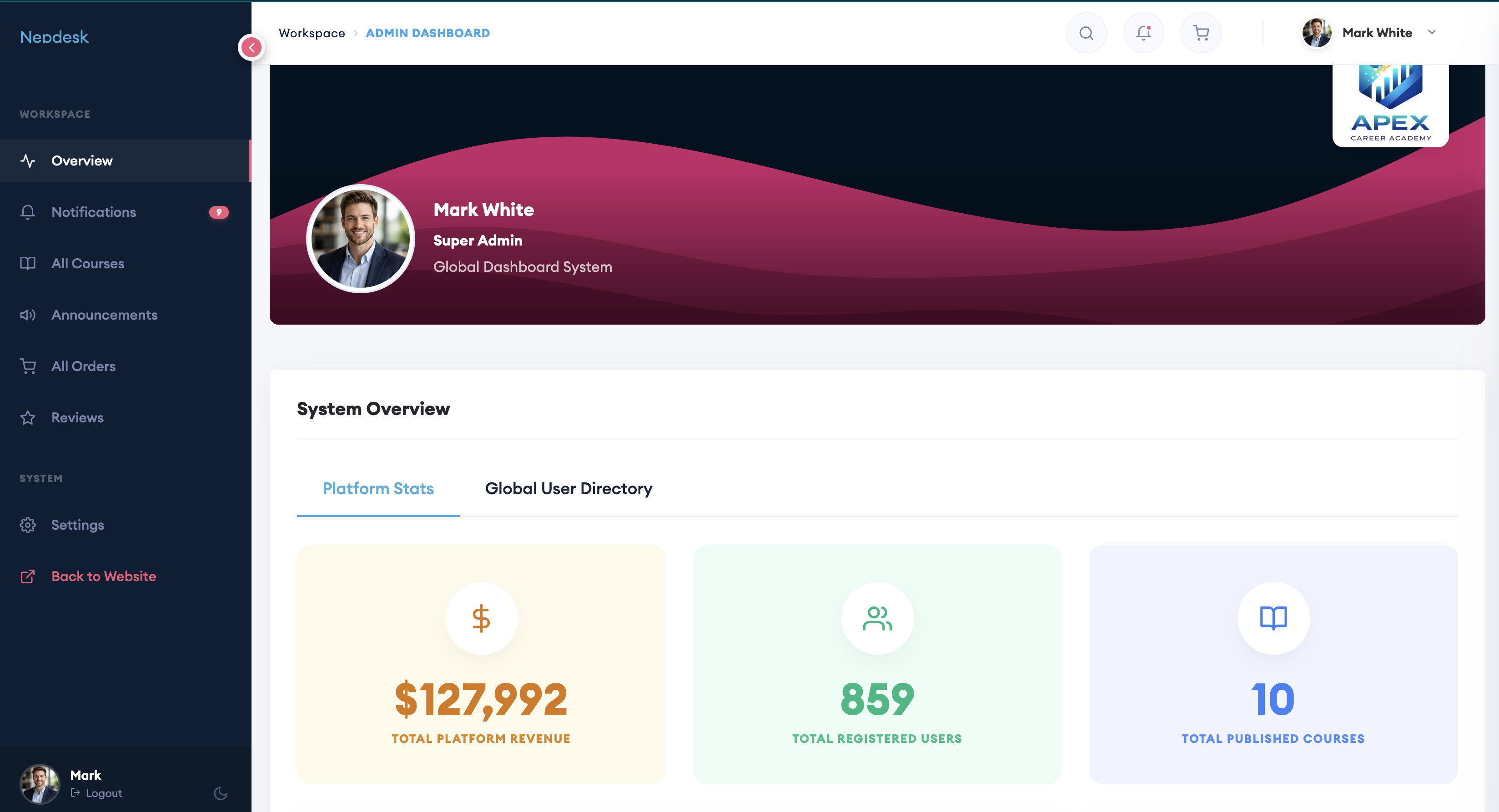1499x812 pixels.
Task: Click the Reviews star icon
Action: click(x=27, y=418)
